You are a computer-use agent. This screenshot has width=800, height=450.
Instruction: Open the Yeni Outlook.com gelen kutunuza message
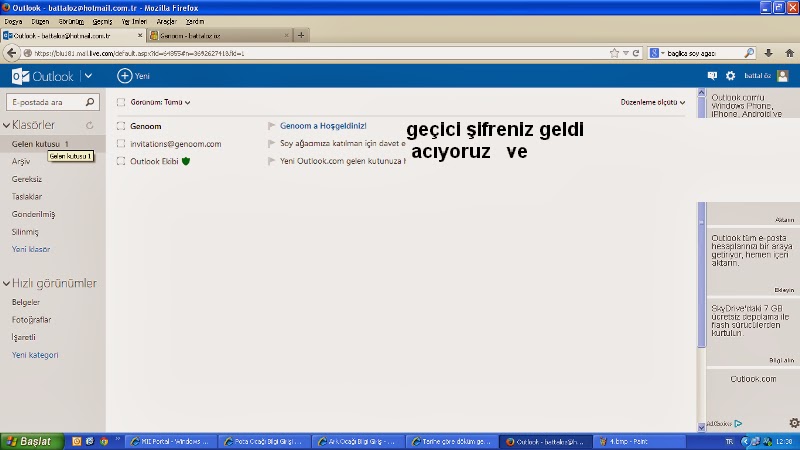pyautogui.click(x=342, y=161)
